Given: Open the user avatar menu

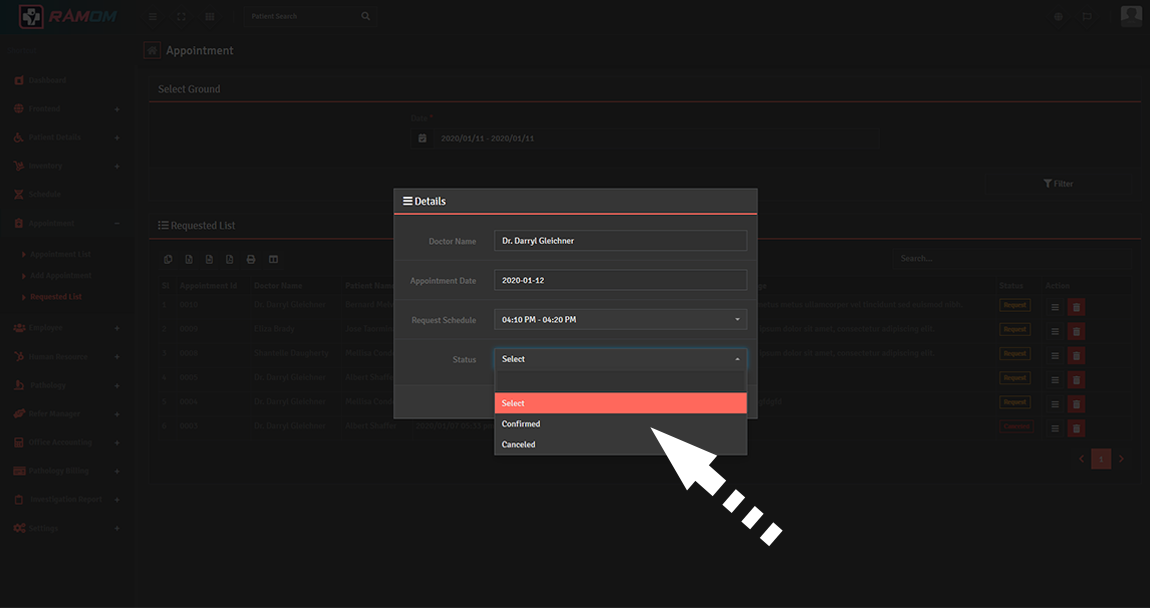Looking at the screenshot, I should 1131,16.
